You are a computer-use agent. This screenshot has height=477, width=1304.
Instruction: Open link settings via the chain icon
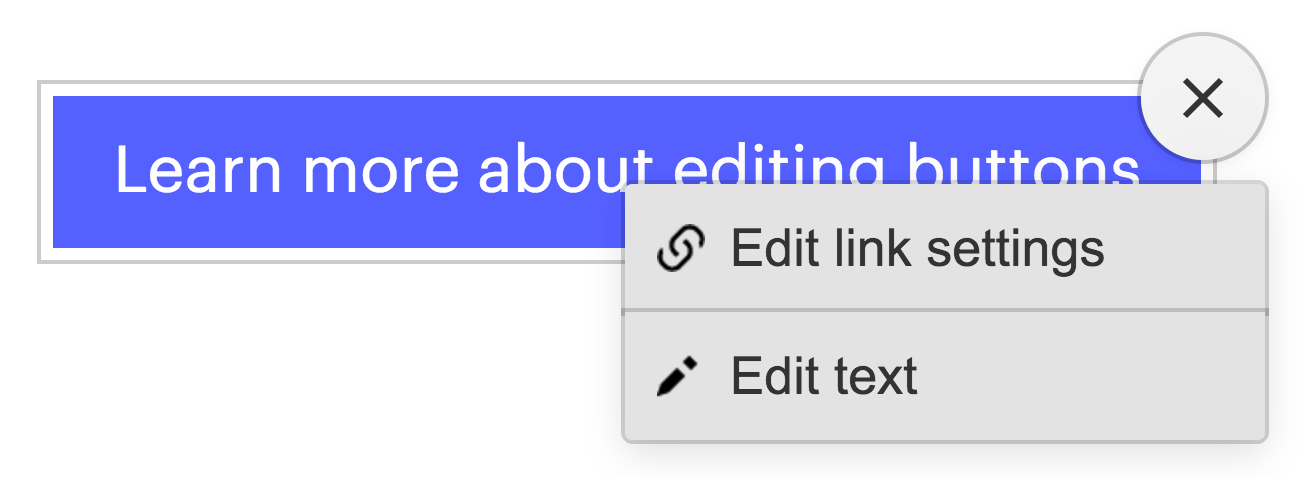tap(680, 248)
